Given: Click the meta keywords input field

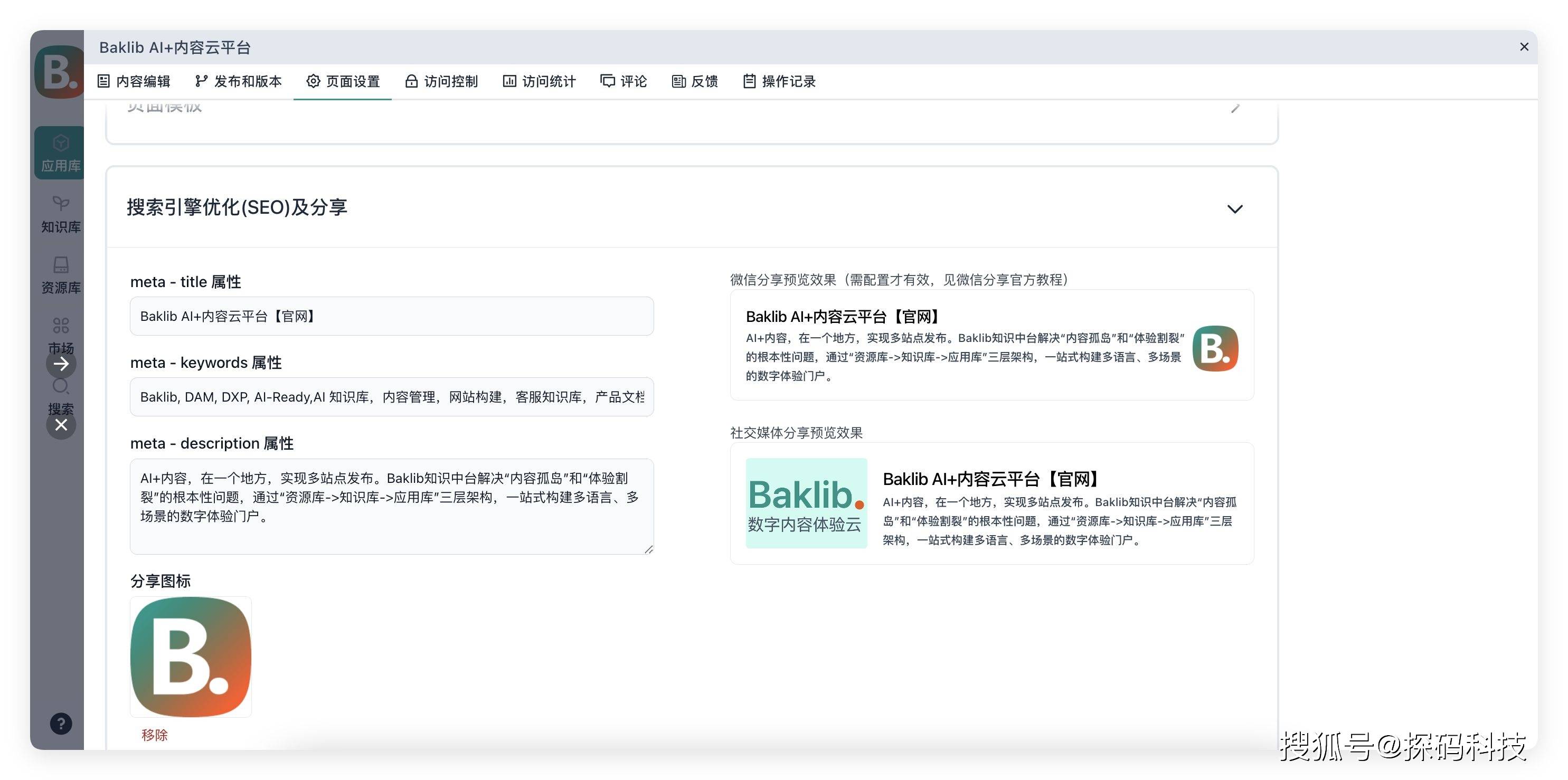Looking at the screenshot, I should pyautogui.click(x=391, y=397).
